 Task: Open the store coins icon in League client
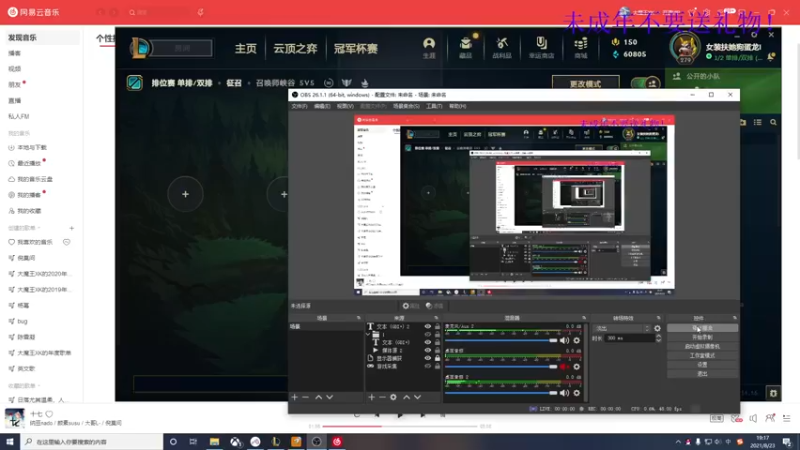581,47
